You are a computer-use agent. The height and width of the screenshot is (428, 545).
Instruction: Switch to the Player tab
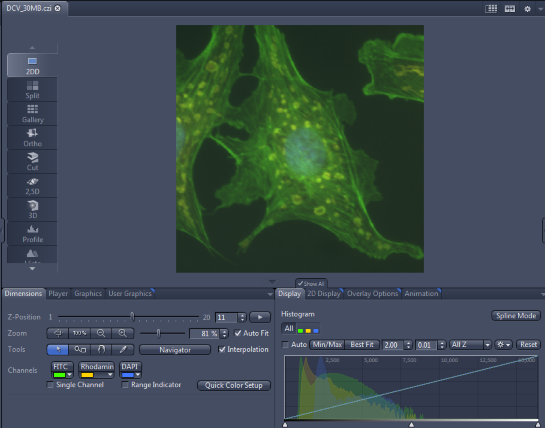click(x=58, y=293)
